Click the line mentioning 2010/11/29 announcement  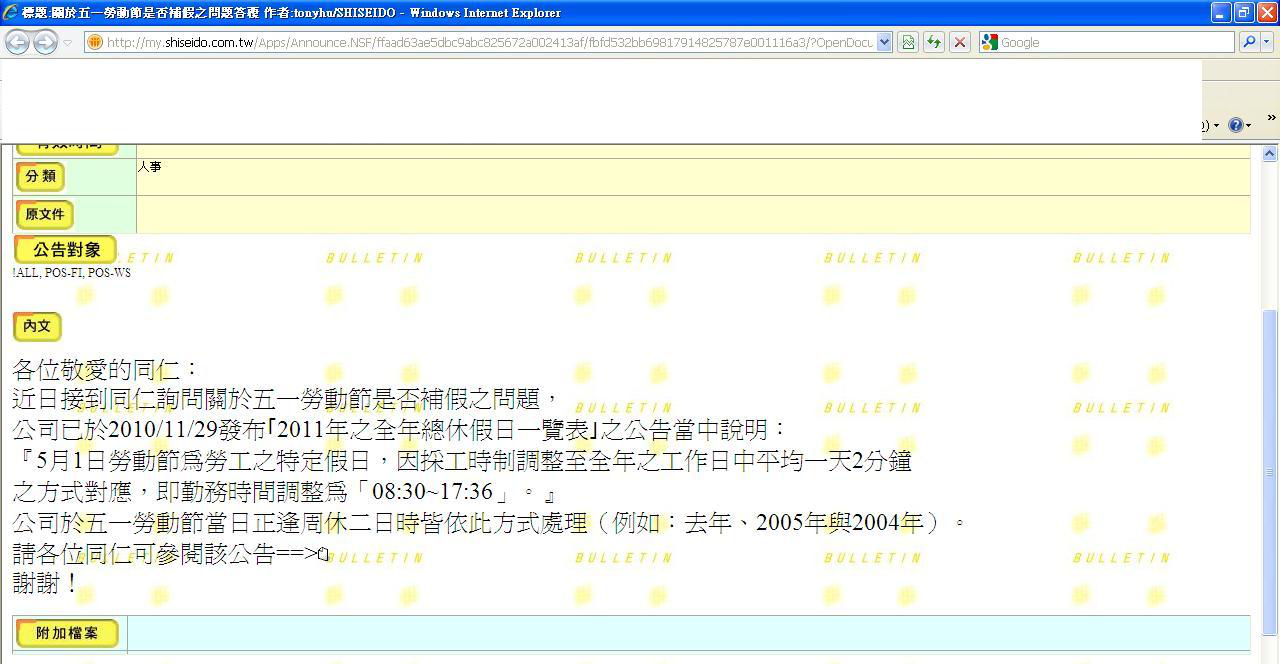pyautogui.click(x=400, y=430)
